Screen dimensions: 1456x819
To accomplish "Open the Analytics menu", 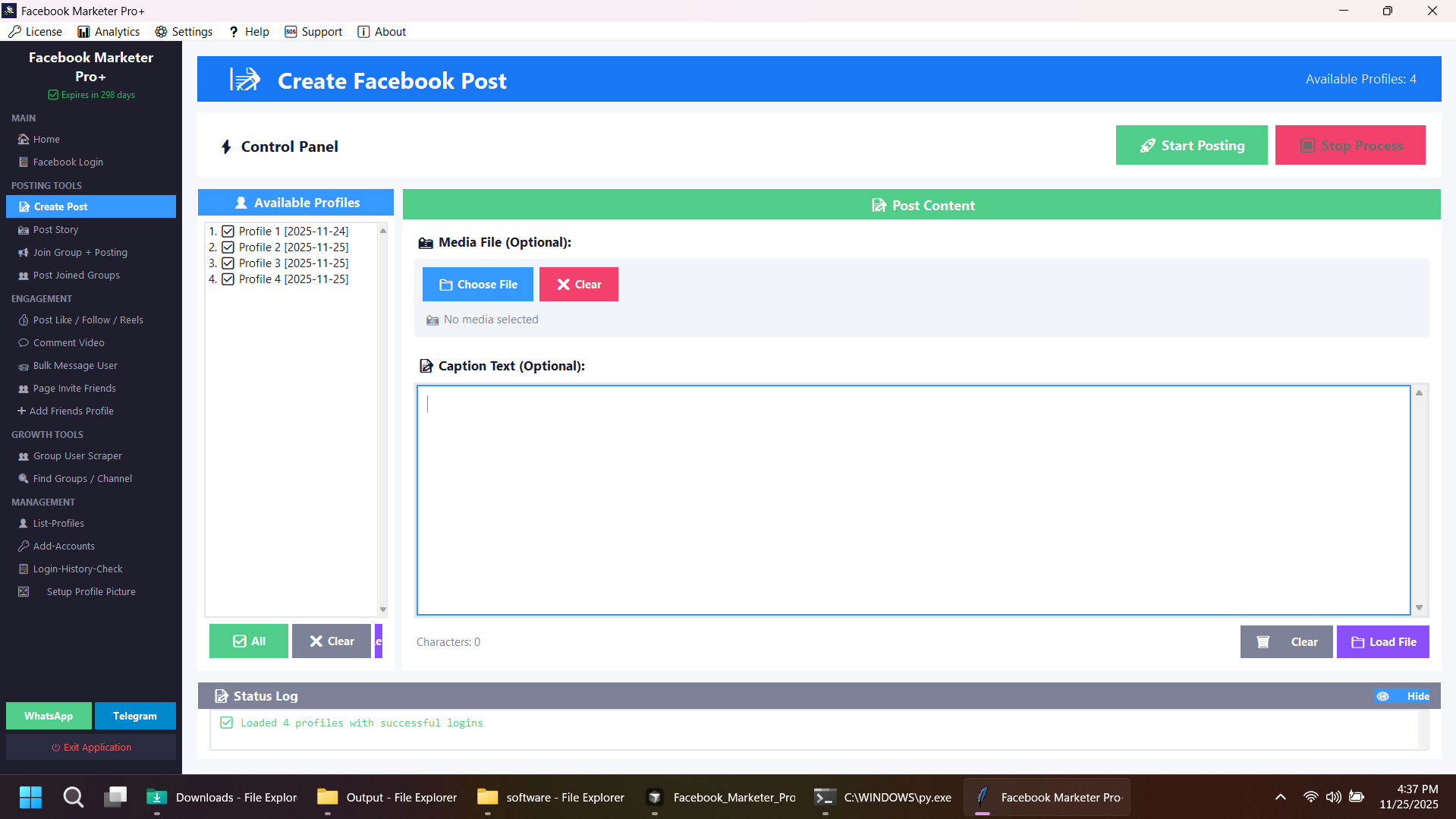I will point(108,31).
